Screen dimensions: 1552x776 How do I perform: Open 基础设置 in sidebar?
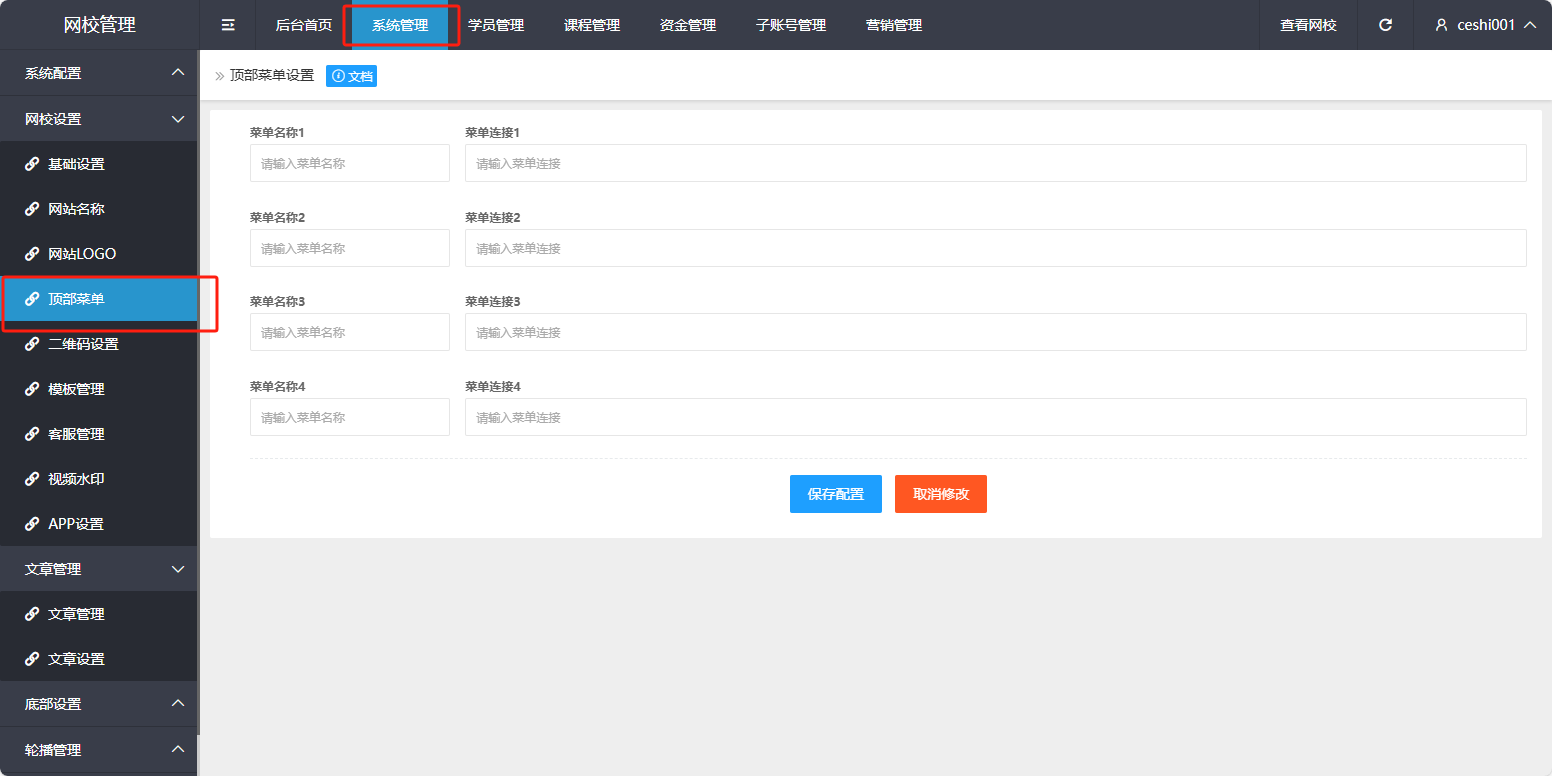click(99, 164)
